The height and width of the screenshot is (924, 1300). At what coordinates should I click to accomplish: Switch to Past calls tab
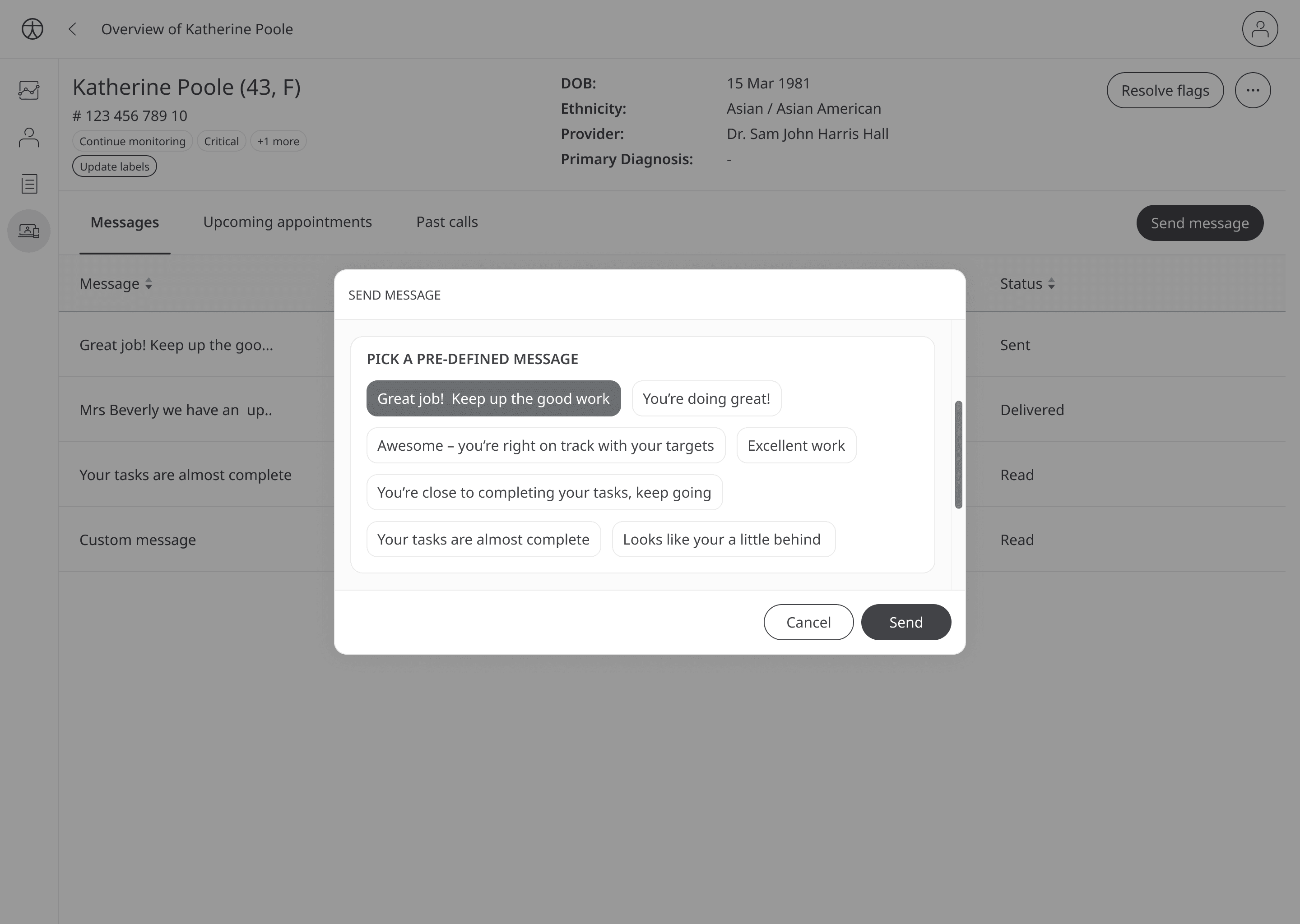coord(447,222)
